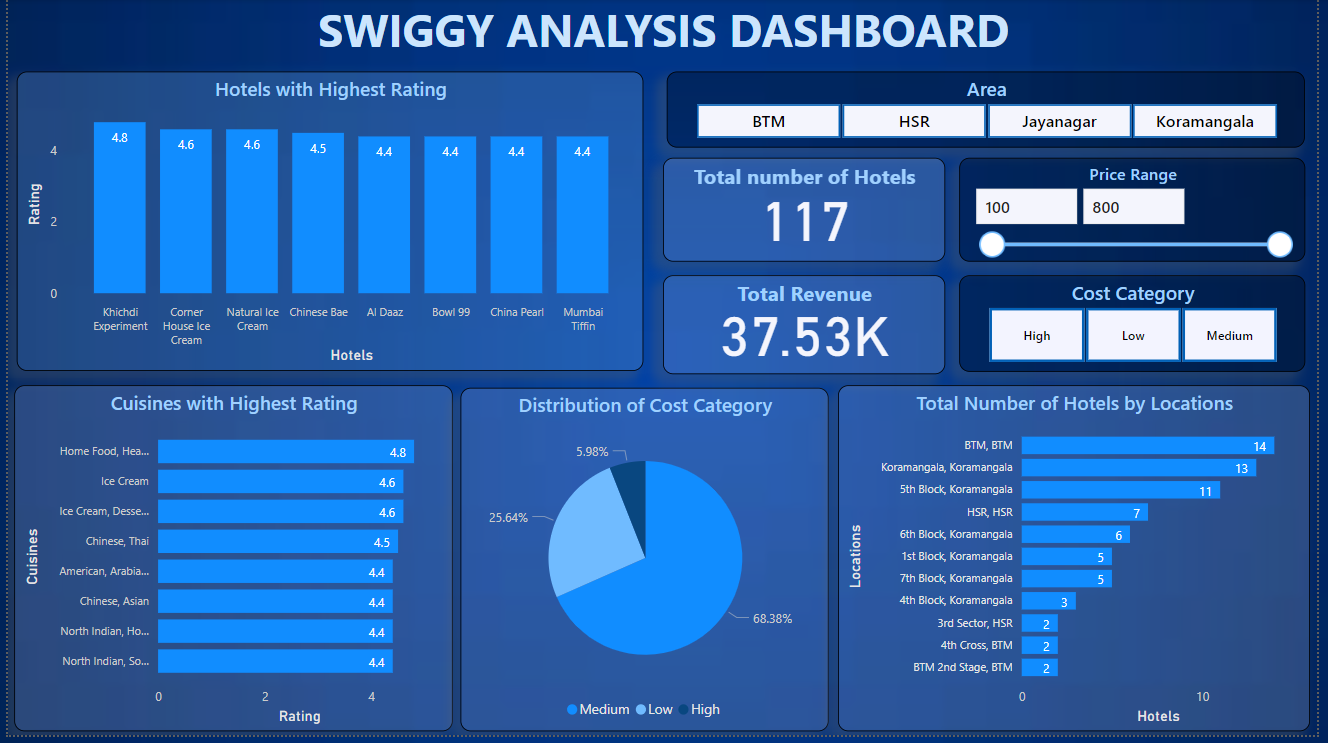Select HSR in the Area slicer
The height and width of the screenshot is (743, 1328).
tap(913, 120)
